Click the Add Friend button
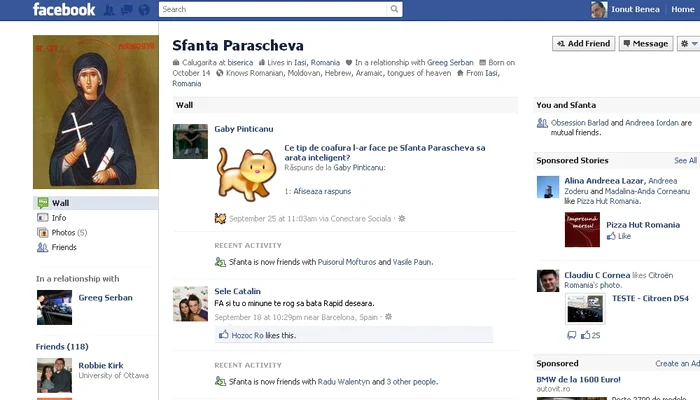This screenshot has width=700, height=400. (x=583, y=43)
